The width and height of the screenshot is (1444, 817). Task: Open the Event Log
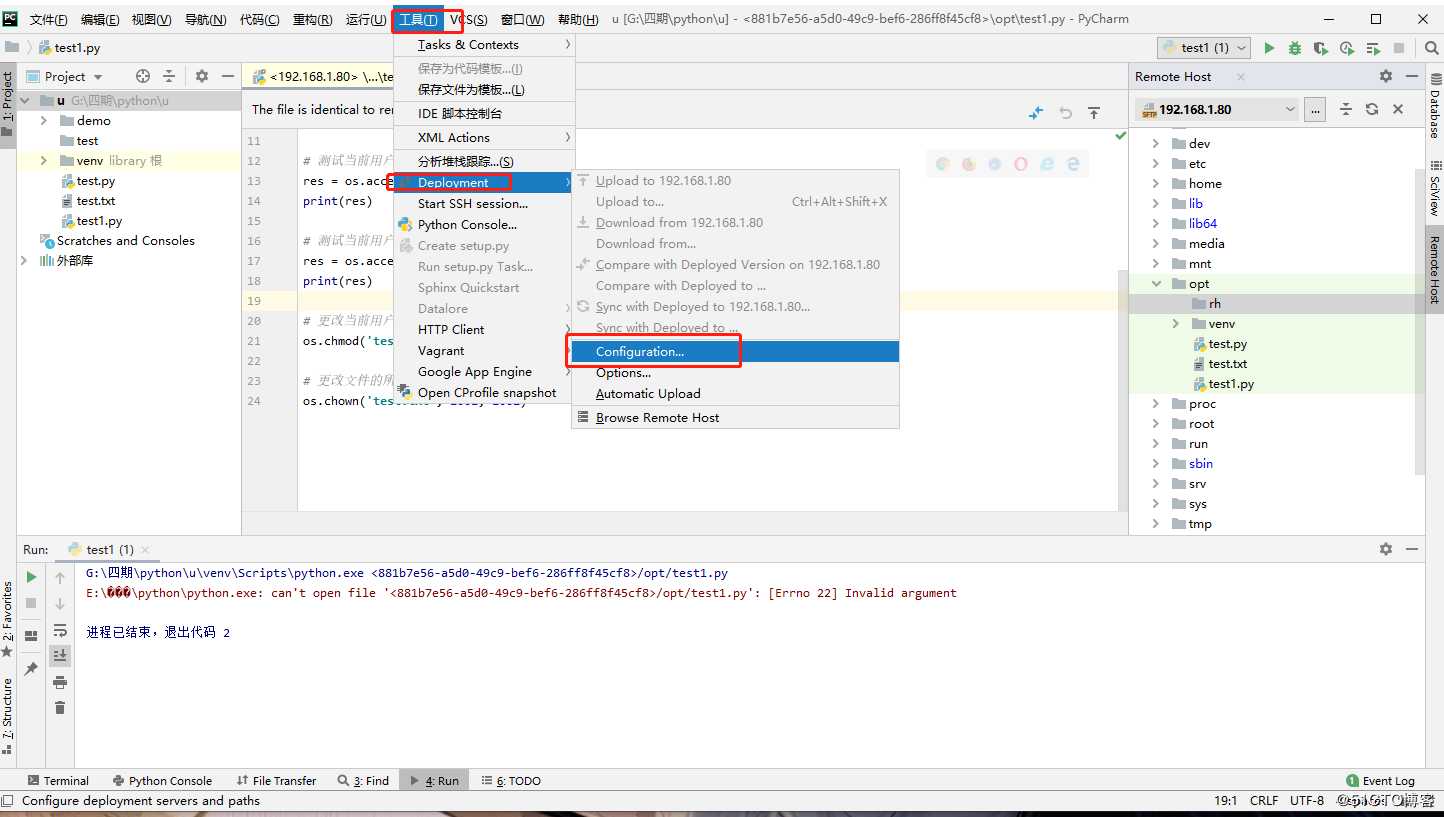click(x=1380, y=781)
